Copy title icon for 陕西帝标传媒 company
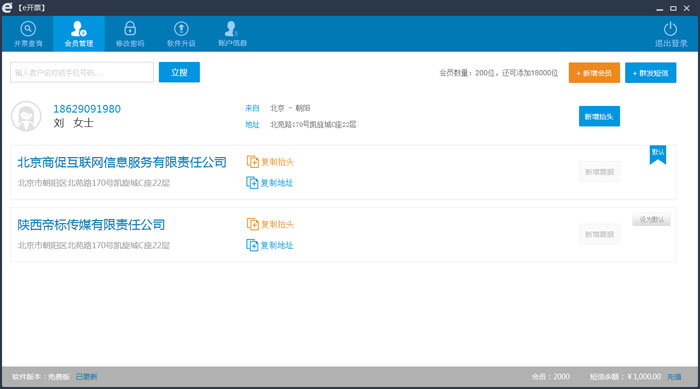The height and width of the screenshot is (389, 700). (253, 224)
